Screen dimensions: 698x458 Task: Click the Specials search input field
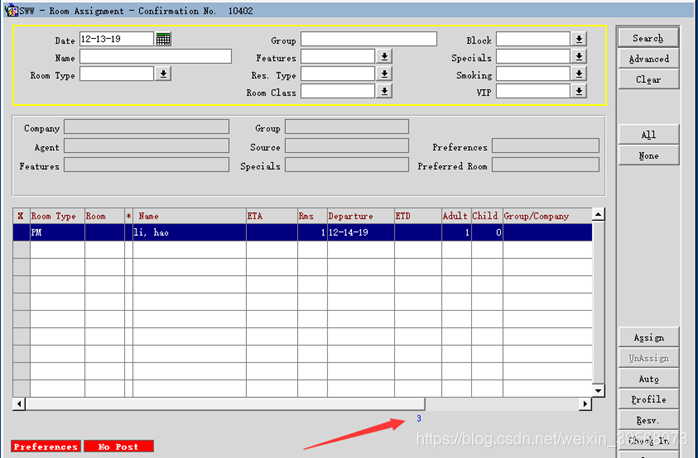coord(533,57)
